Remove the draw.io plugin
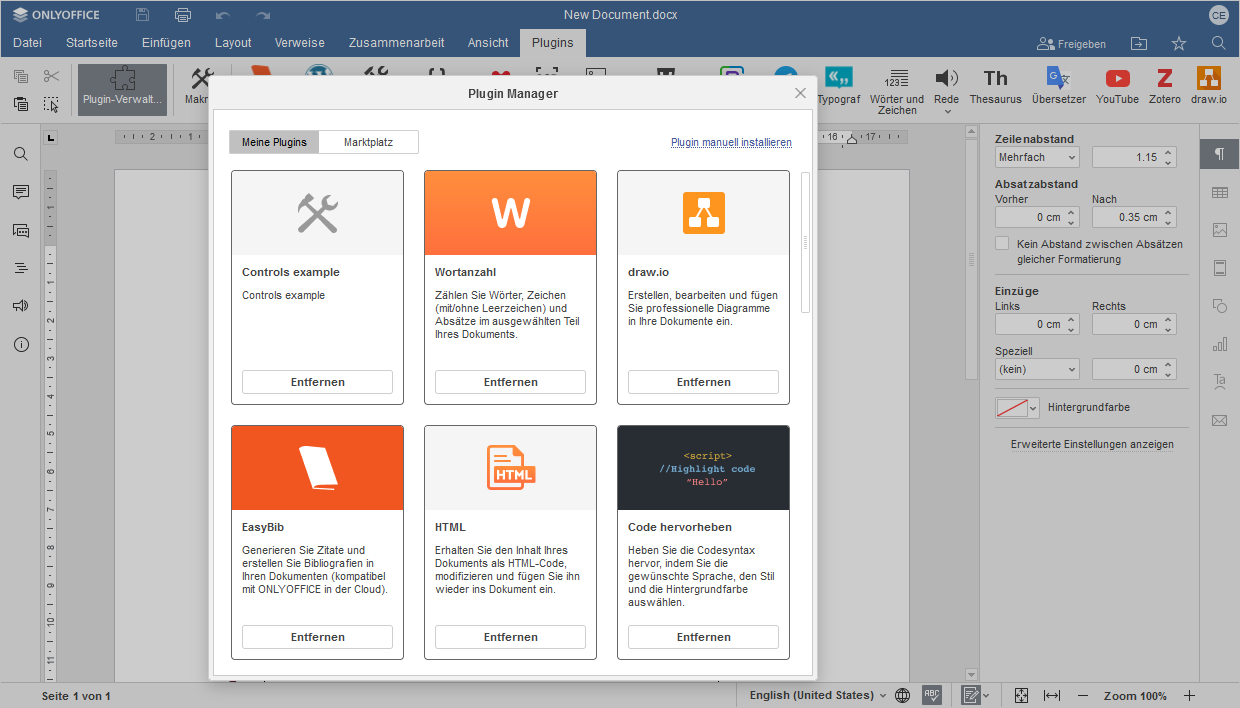This screenshot has width=1240, height=708. [x=703, y=382]
